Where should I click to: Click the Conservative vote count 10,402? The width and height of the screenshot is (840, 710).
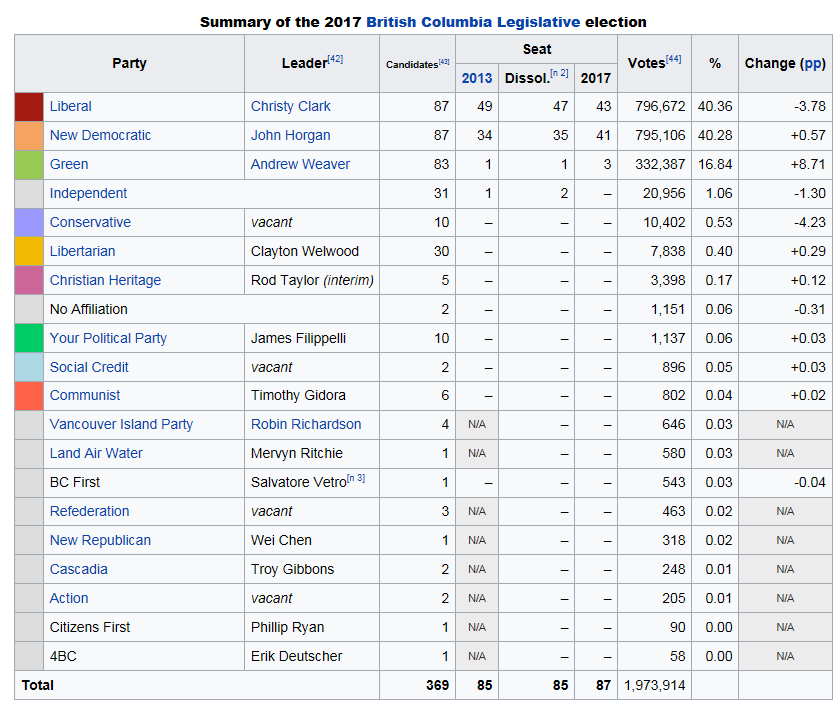(x=664, y=222)
